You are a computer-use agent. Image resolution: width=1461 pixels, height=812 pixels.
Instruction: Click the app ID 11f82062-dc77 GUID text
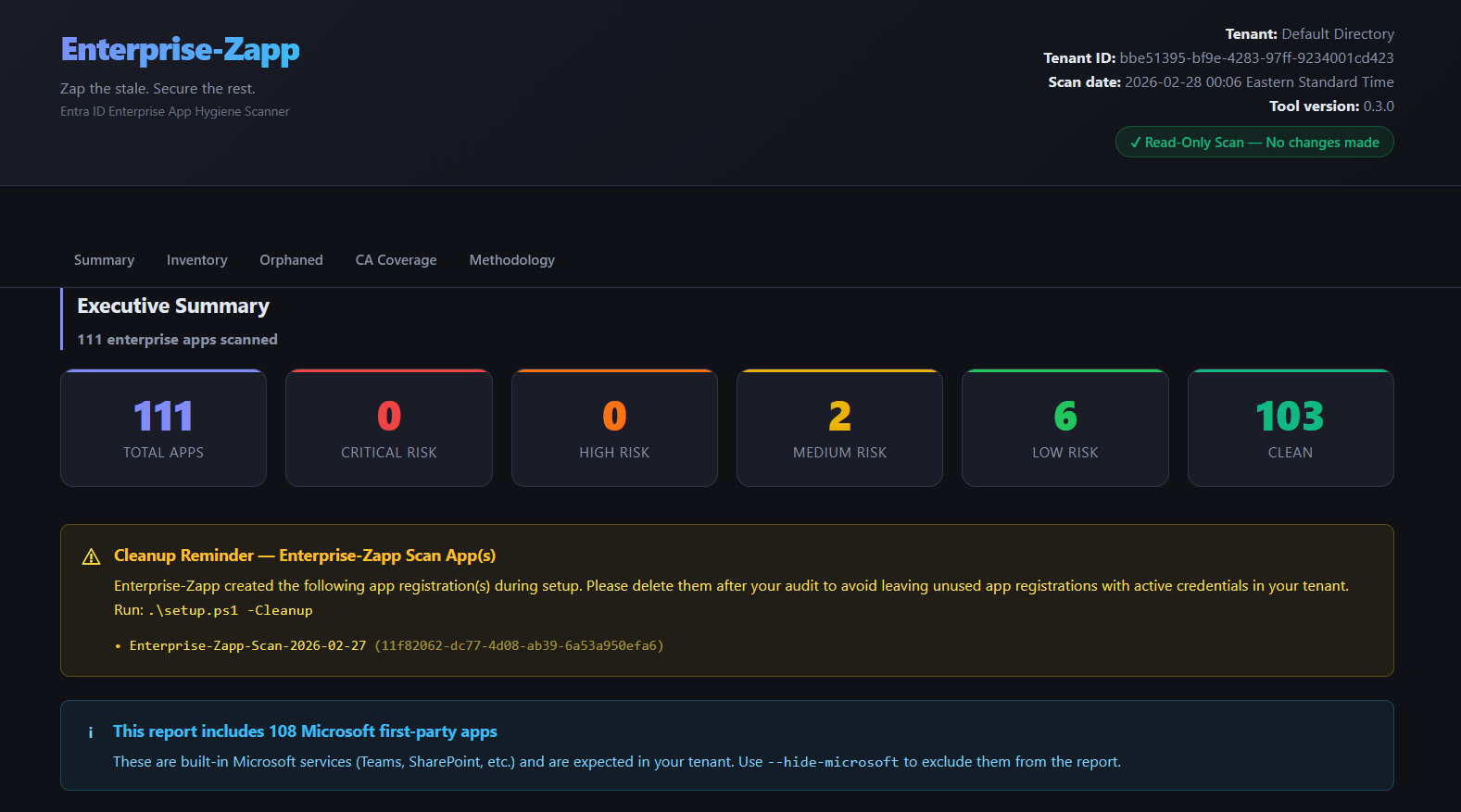tap(519, 645)
